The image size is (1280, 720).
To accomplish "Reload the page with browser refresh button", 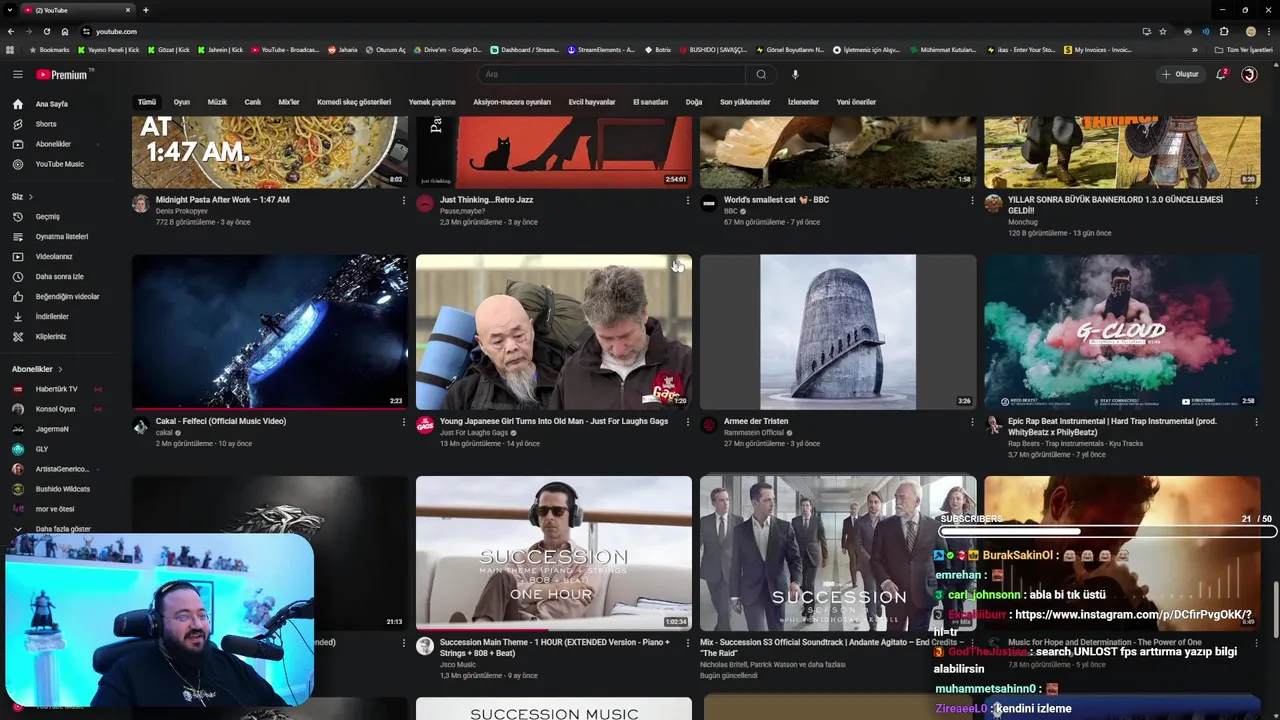I will coord(46,31).
